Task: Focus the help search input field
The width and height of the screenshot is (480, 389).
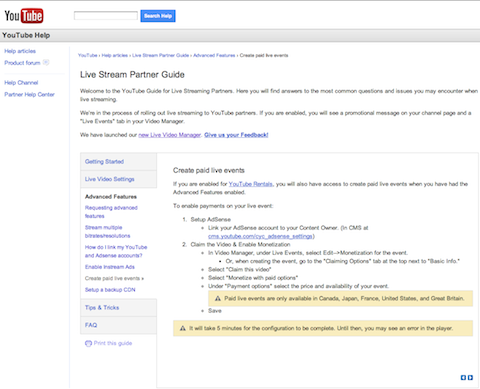Action: tap(106, 16)
